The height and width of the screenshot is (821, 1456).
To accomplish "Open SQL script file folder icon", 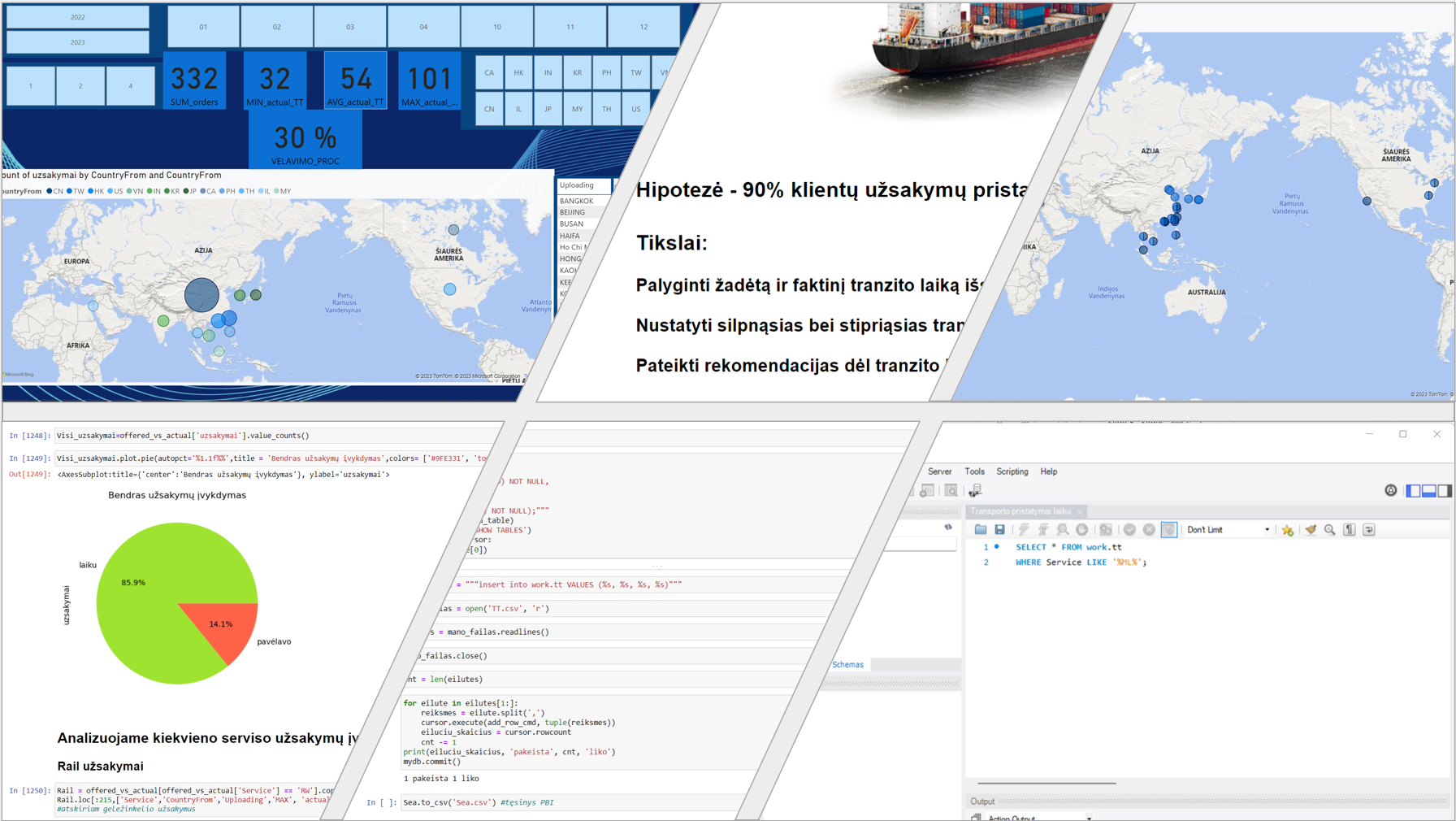I will 981,530.
